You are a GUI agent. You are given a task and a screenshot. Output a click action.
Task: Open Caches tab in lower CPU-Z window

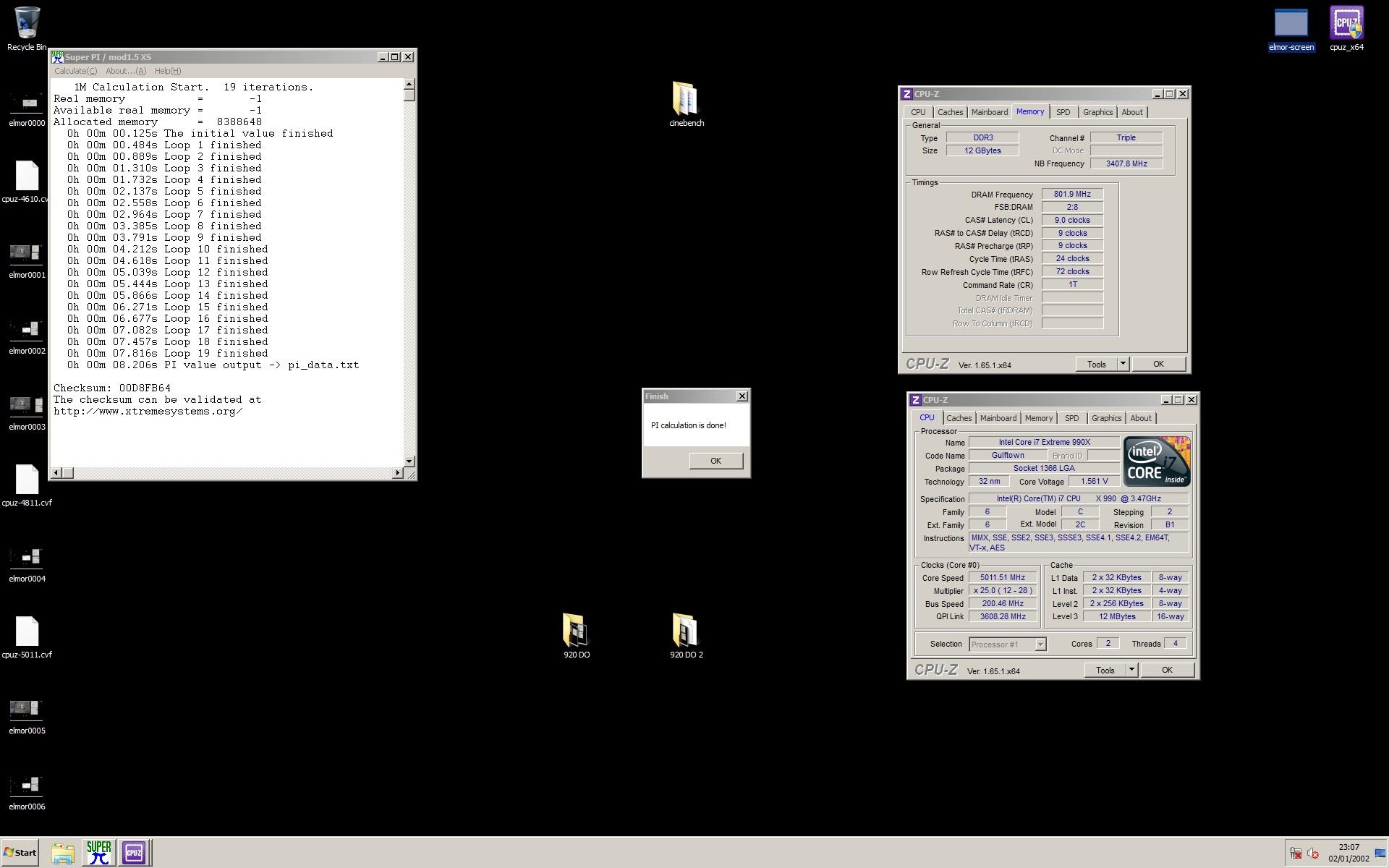click(x=959, y=418)
